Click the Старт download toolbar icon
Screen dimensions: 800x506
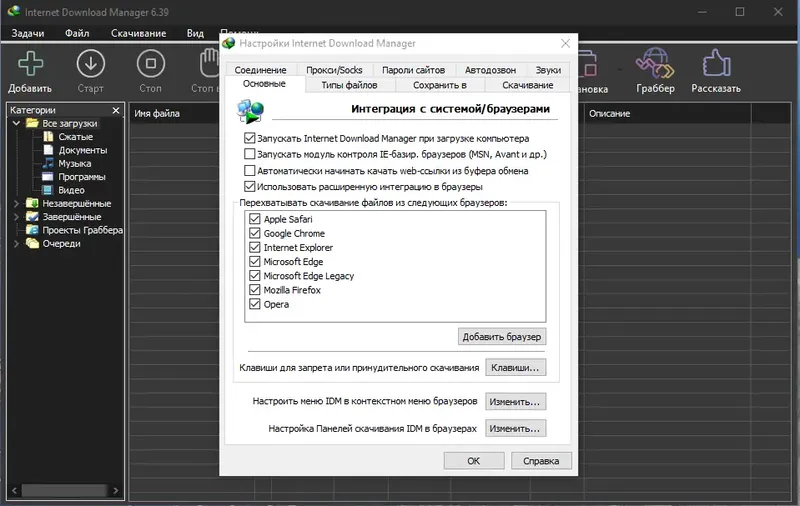[x=90, y=64]
